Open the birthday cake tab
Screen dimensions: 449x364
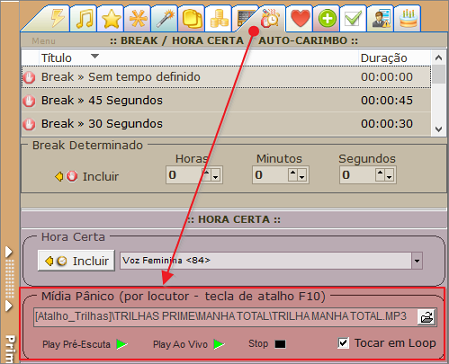pos(408,18)
